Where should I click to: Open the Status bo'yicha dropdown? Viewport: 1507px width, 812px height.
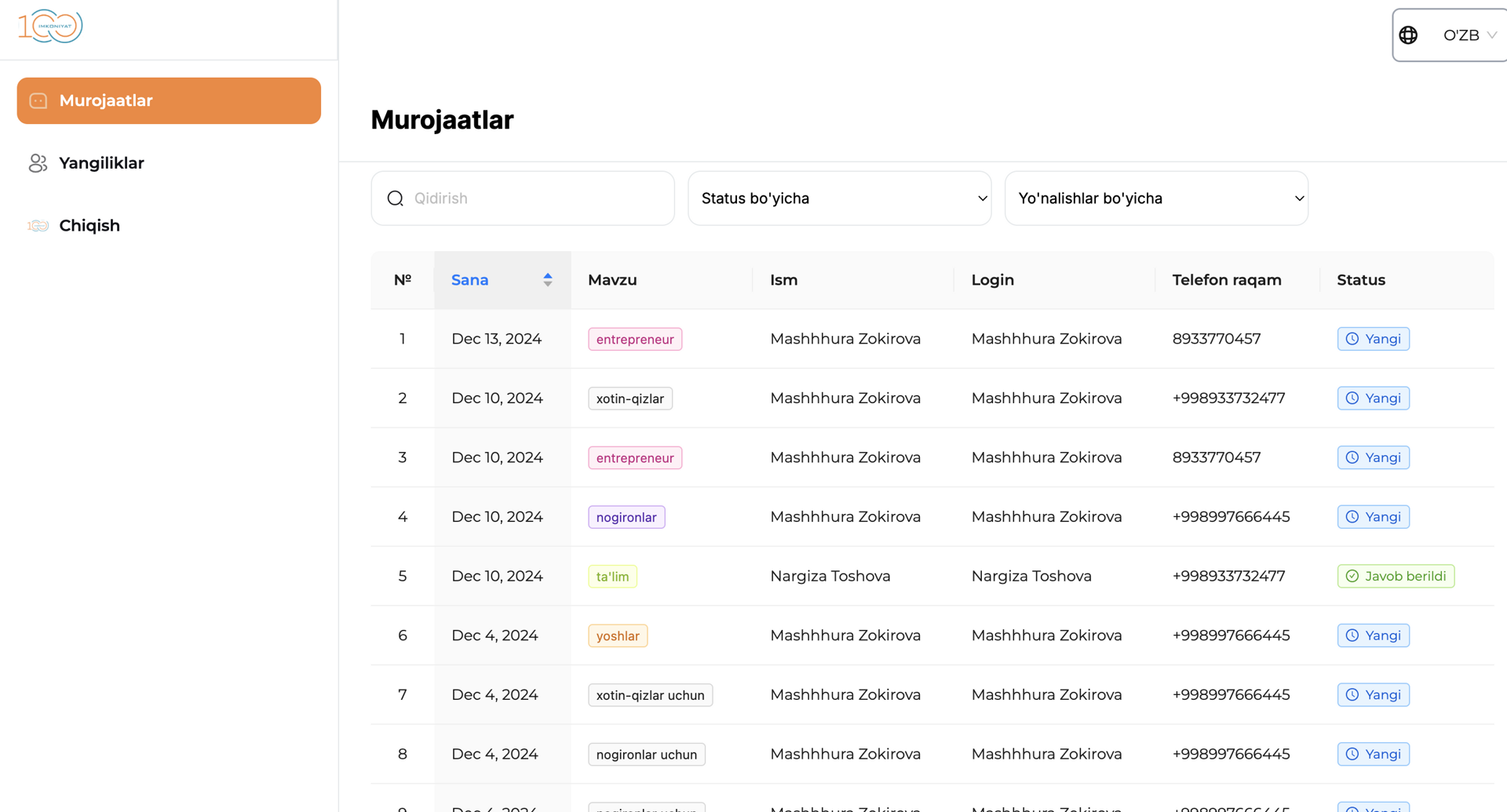pyautogui.click(x=839, y=198)
